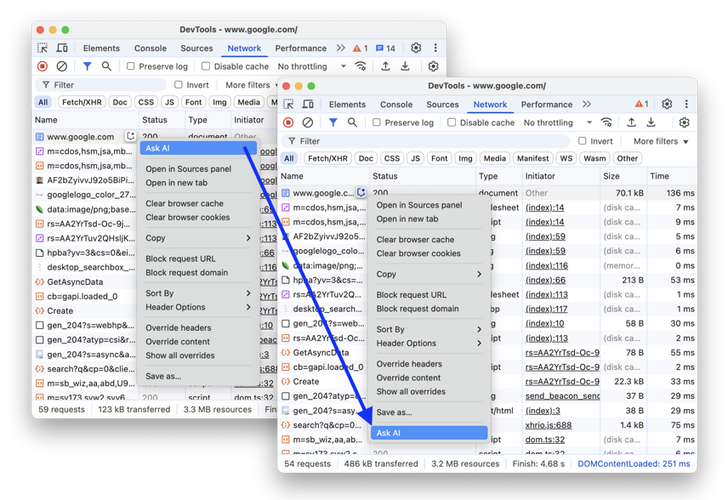Expand Header Options submenu in front context menu
Viewport: 728px width, 500px height.
(429, 343)
